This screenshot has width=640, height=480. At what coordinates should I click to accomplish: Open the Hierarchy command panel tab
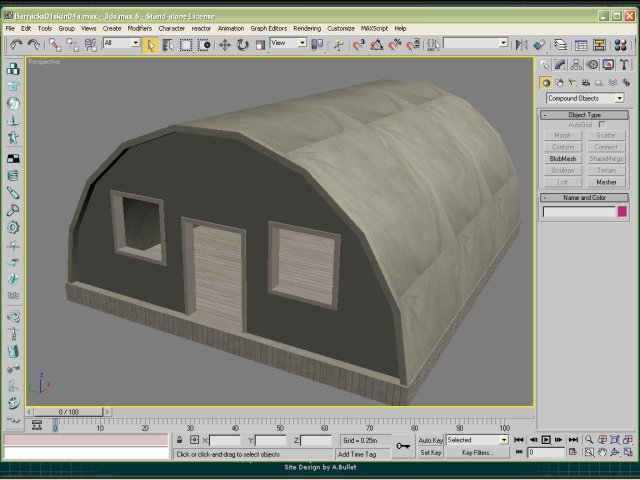578,65
